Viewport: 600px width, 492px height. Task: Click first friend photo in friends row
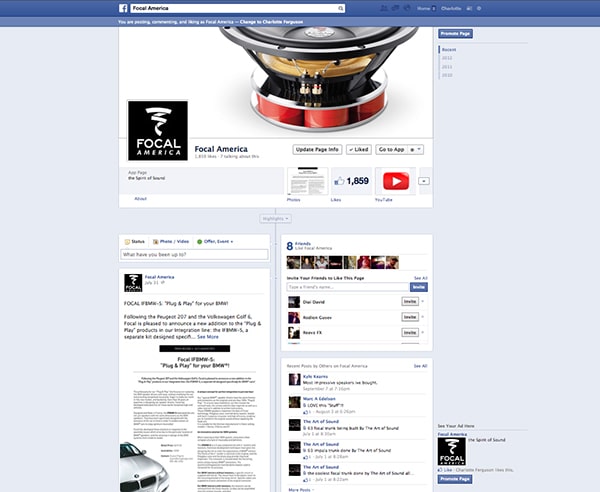tap(293, 262)
